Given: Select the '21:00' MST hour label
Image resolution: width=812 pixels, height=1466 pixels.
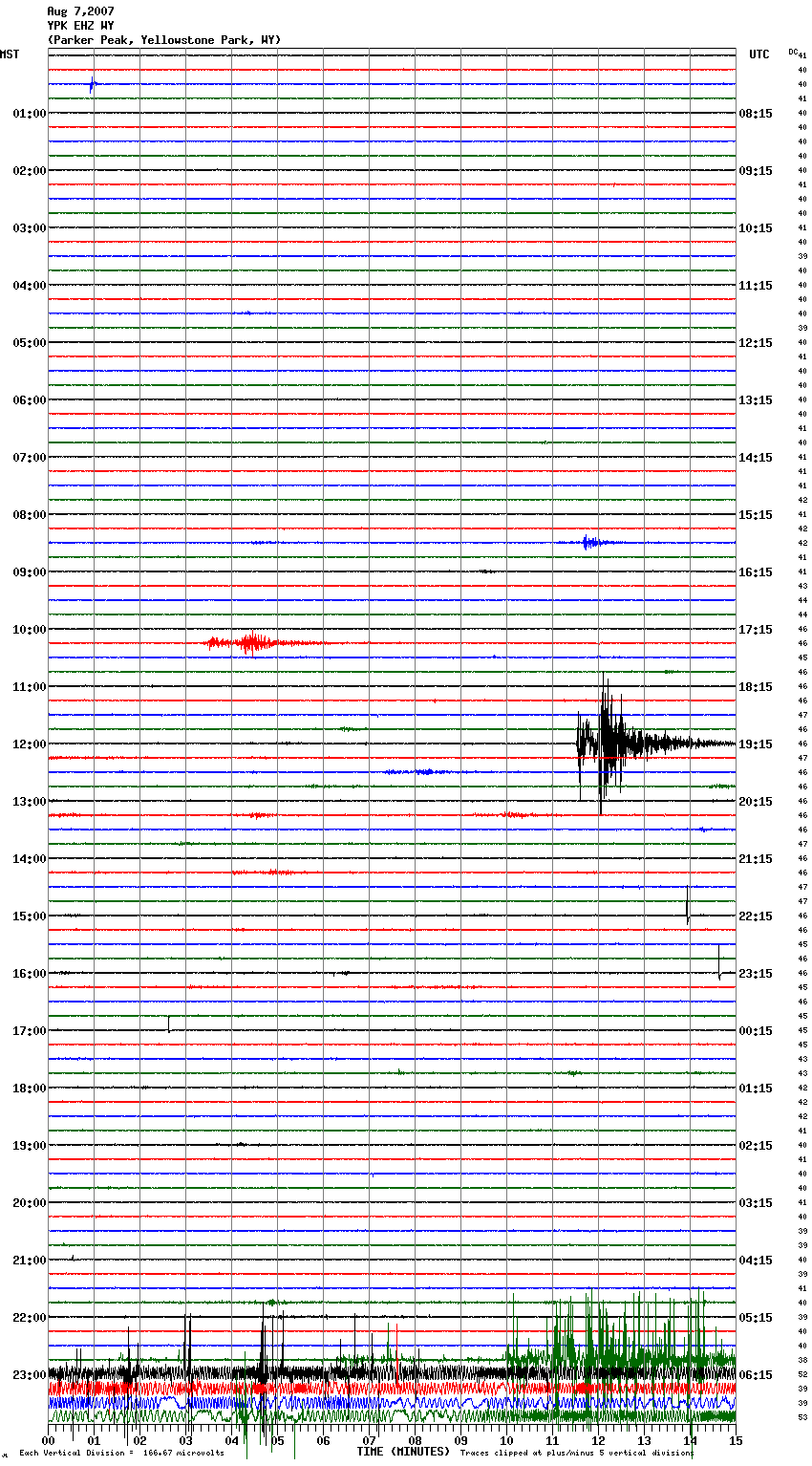Looking at the screenshot, I should click(x=30, y=1261).
